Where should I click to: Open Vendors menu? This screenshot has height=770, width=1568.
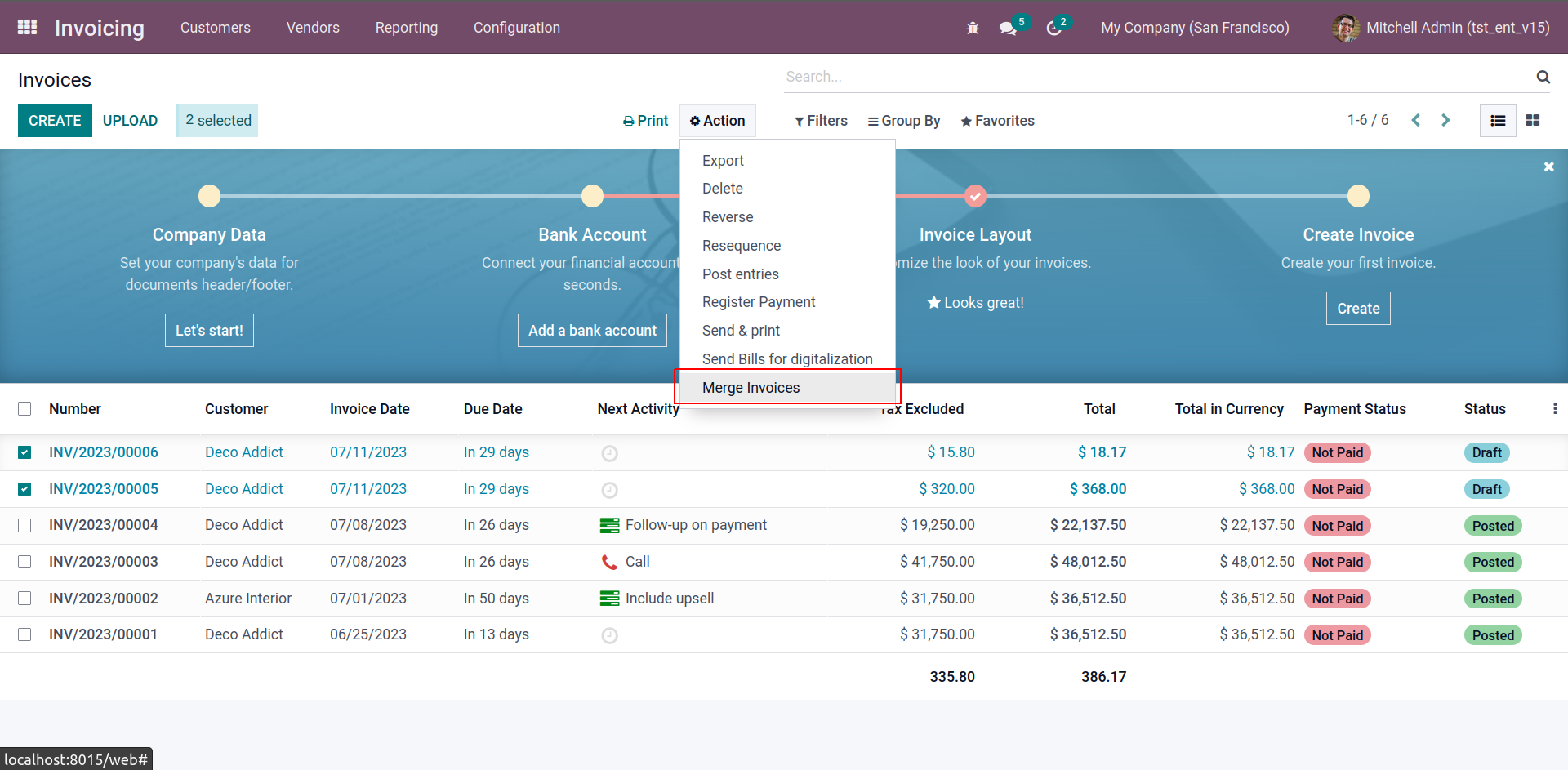click(313, 28)
